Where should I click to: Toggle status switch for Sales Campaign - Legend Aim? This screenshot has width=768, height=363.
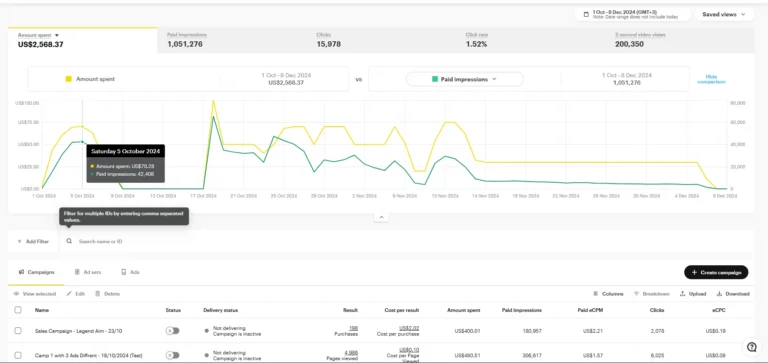point(172,331)
